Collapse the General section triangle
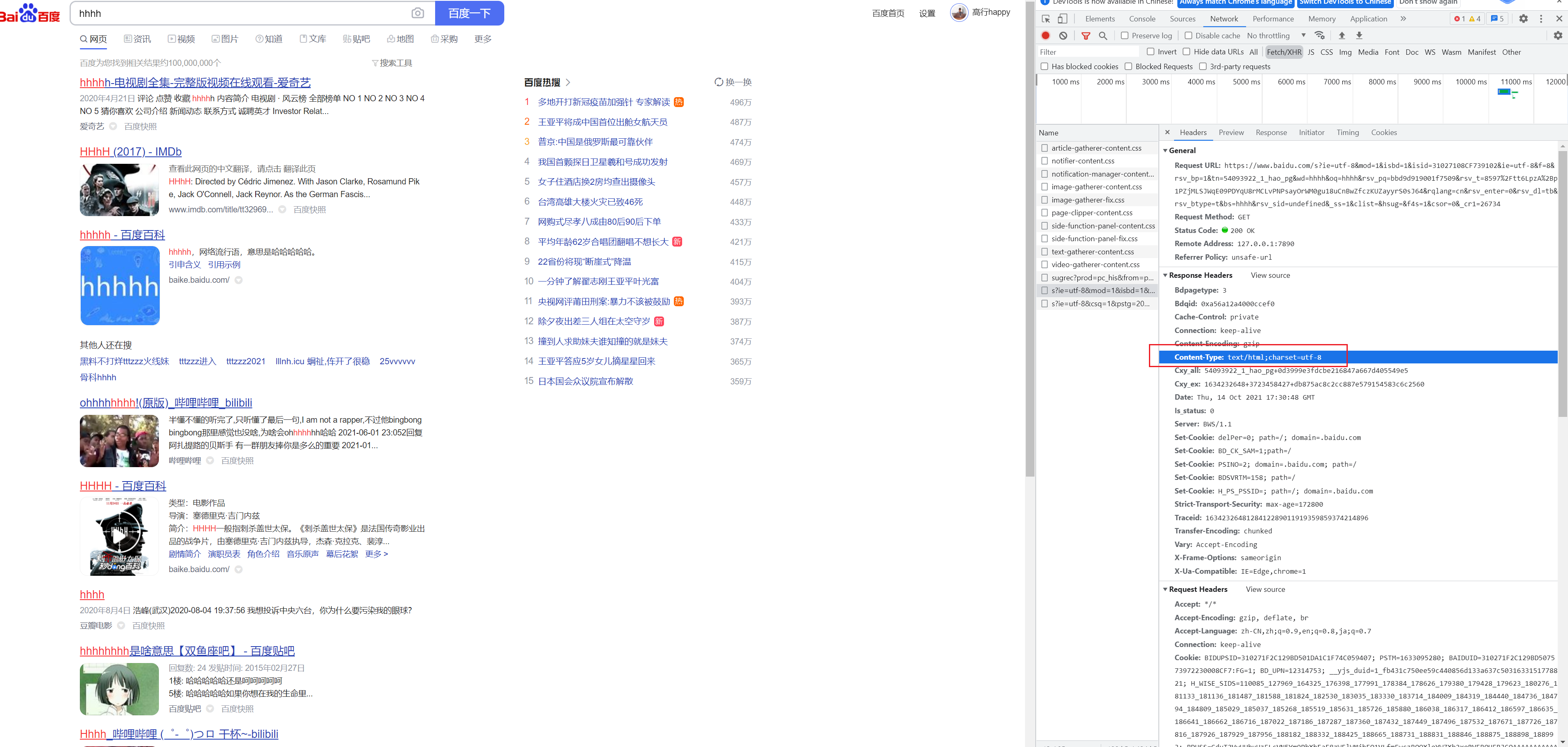Image resolution: width=1568 pixels, height=747 pixels. [1165, 150]
